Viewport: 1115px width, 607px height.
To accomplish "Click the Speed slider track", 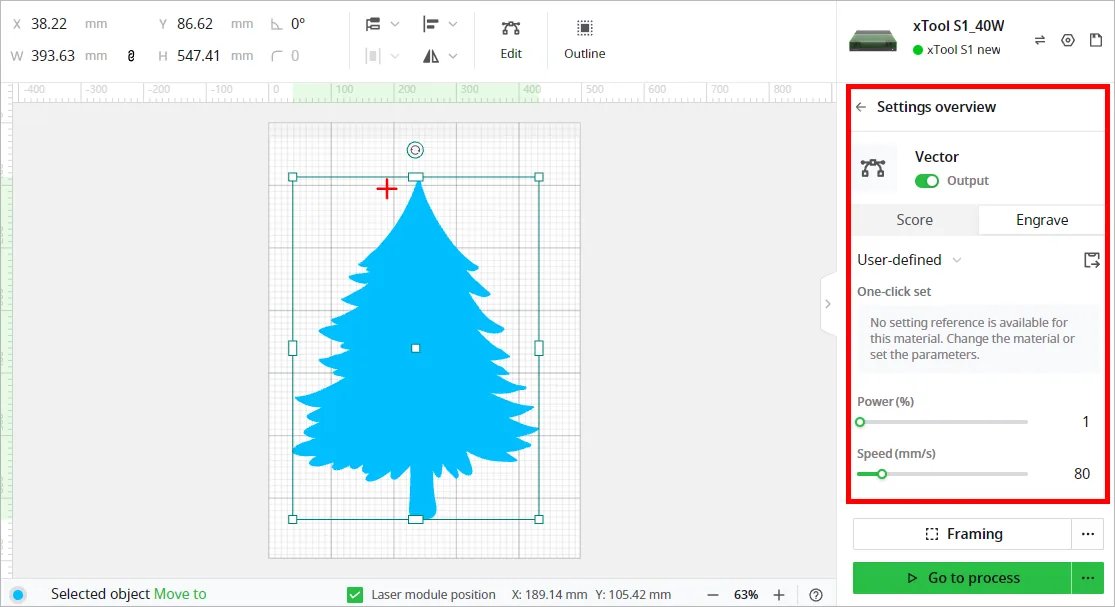I will 942,474.
